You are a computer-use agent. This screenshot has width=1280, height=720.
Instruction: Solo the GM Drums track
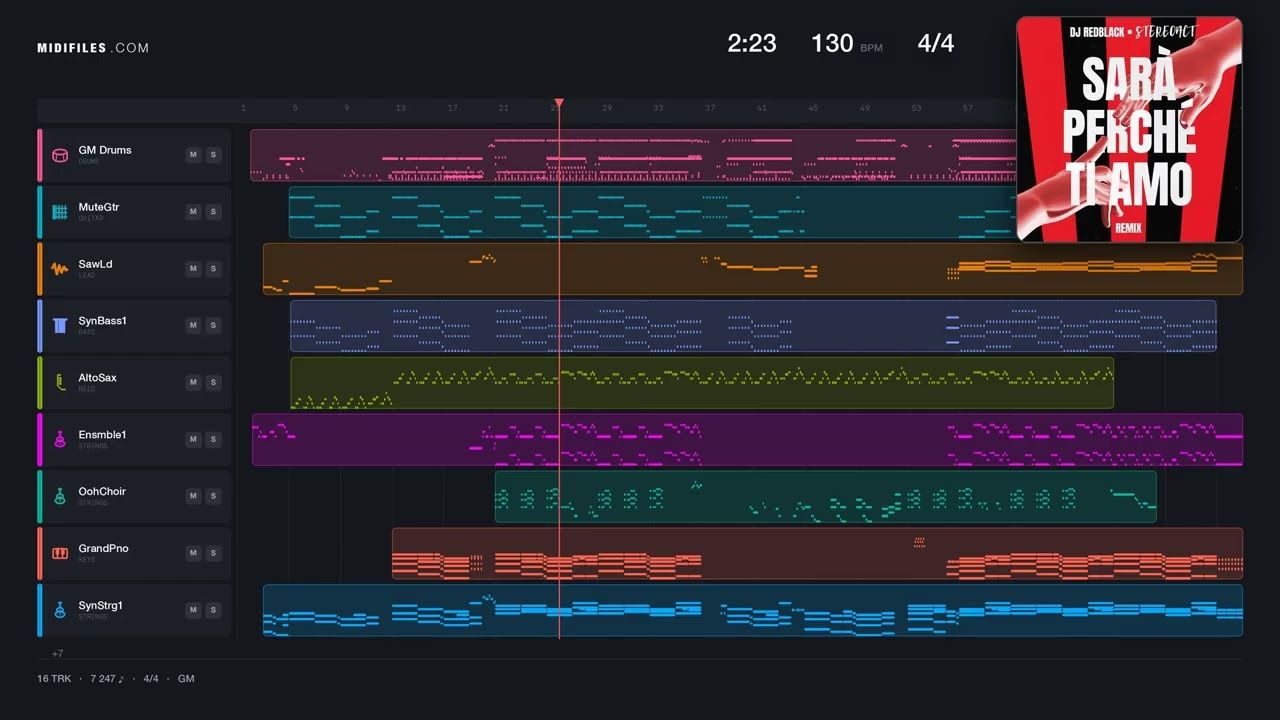[212, 155]
